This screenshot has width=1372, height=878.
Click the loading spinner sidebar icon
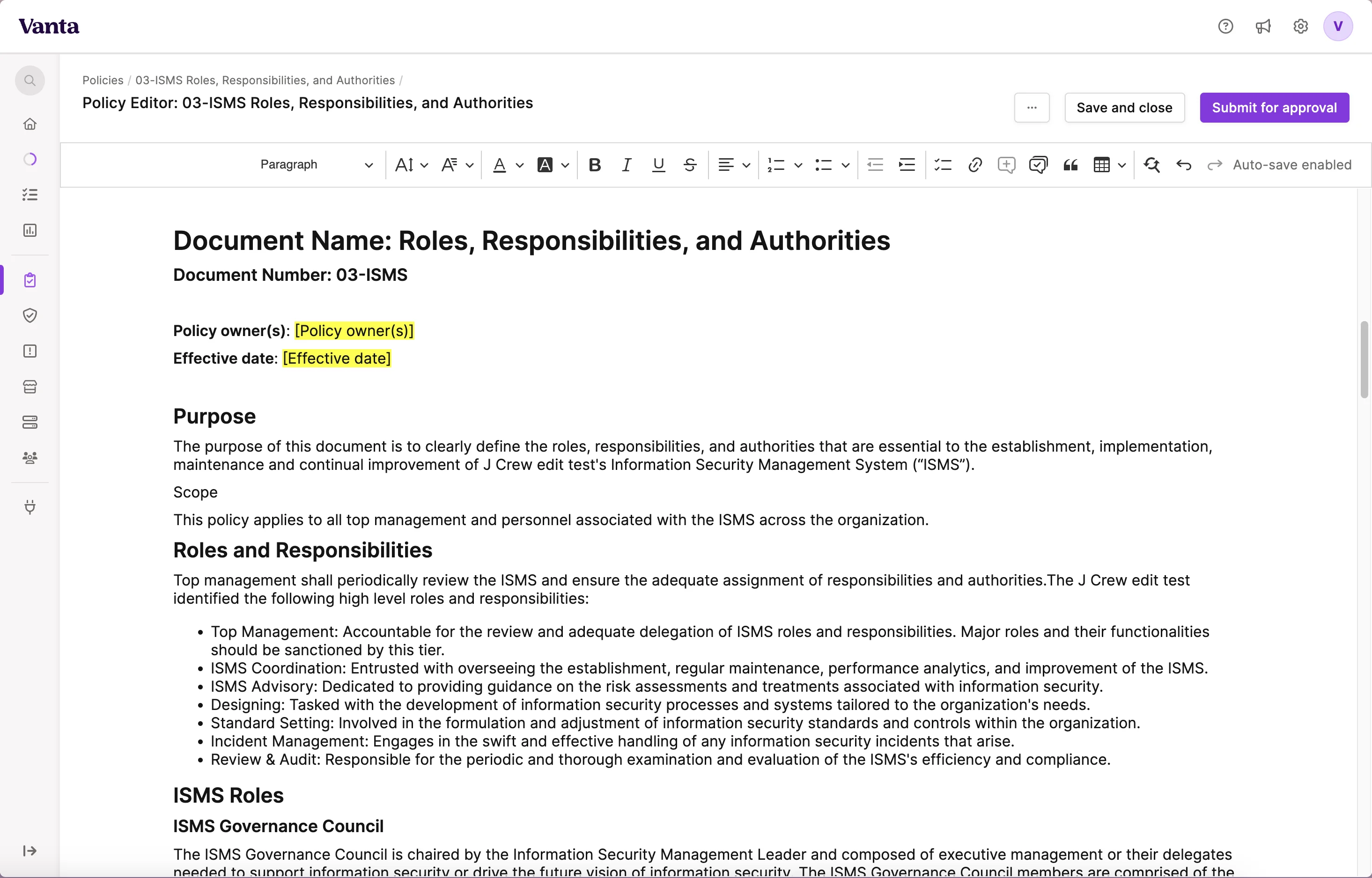point(30,159)
